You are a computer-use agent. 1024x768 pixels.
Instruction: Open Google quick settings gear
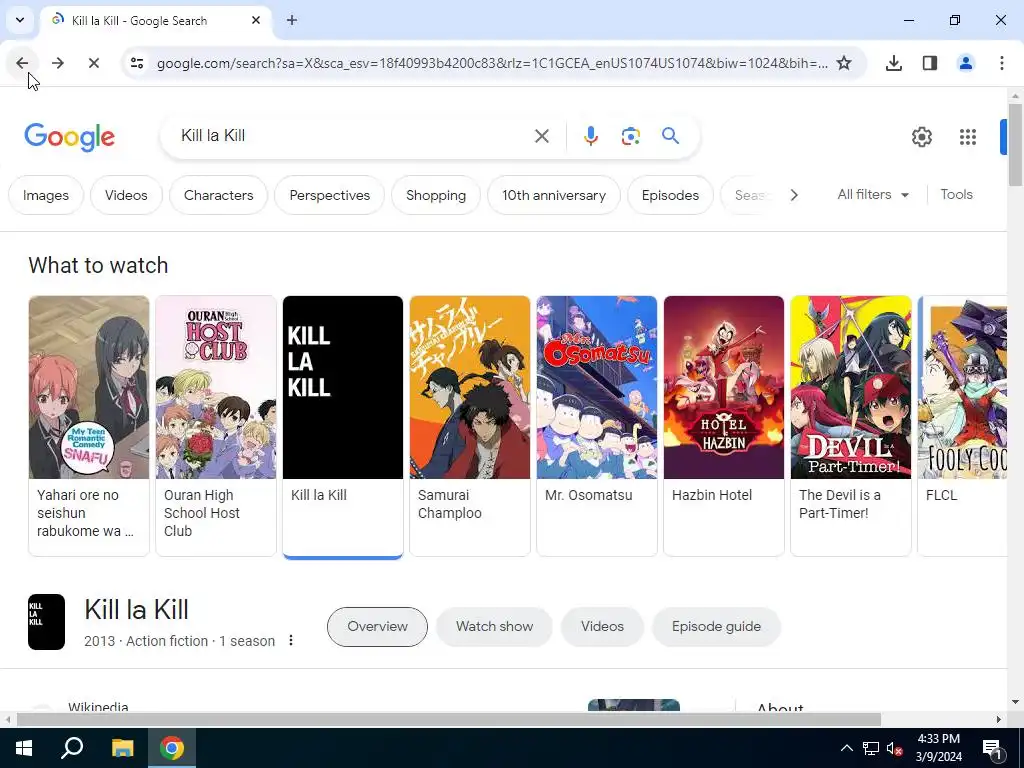pyautogui.click(x=921, y=136)
